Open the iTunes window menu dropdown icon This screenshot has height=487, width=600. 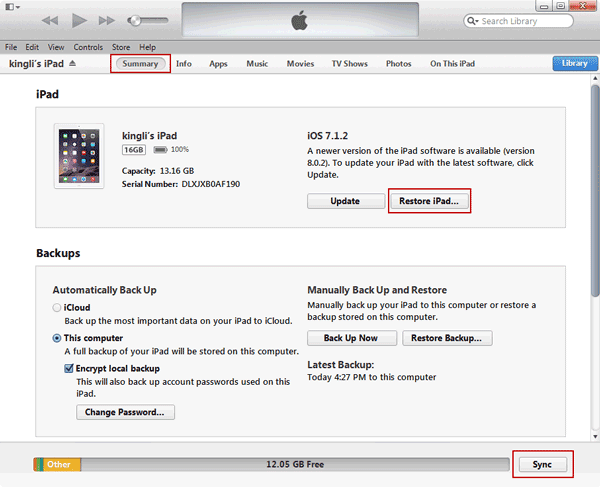tap(12, 7)
